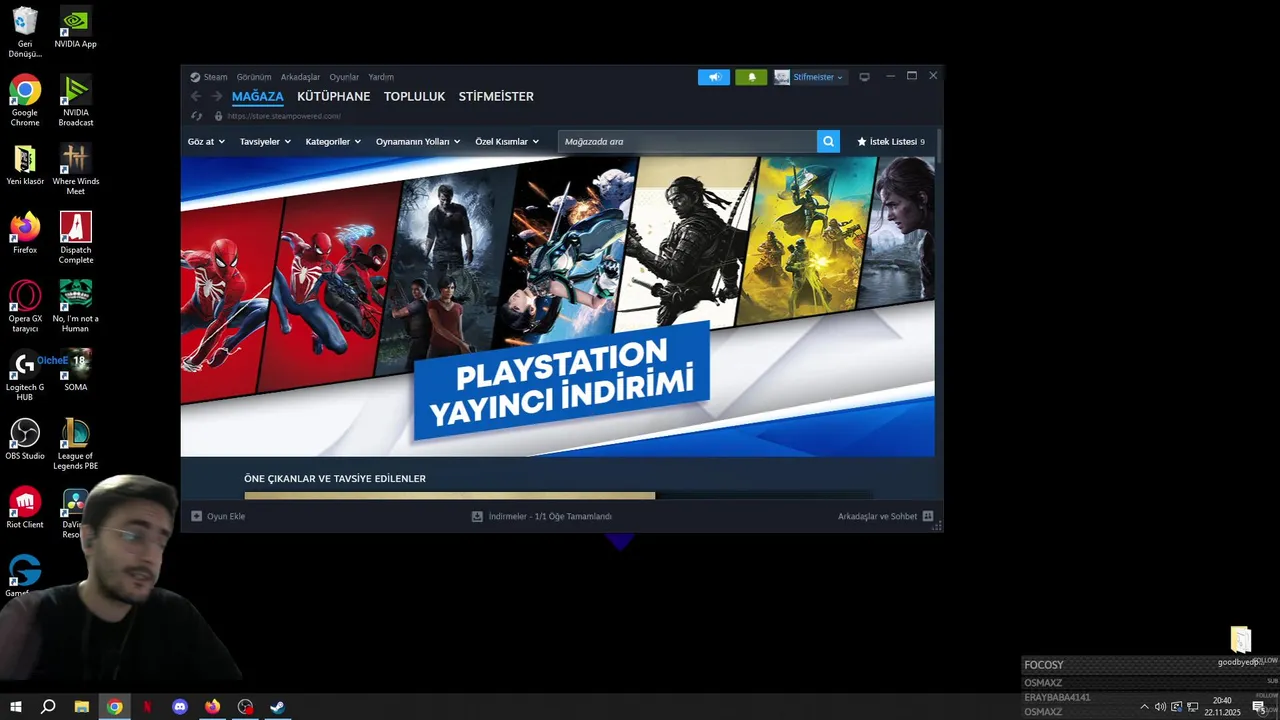The width and height of the screenshot is (1280, 720).
Task: Open the Oyunlar menu
Action: [x=344, y=77]
